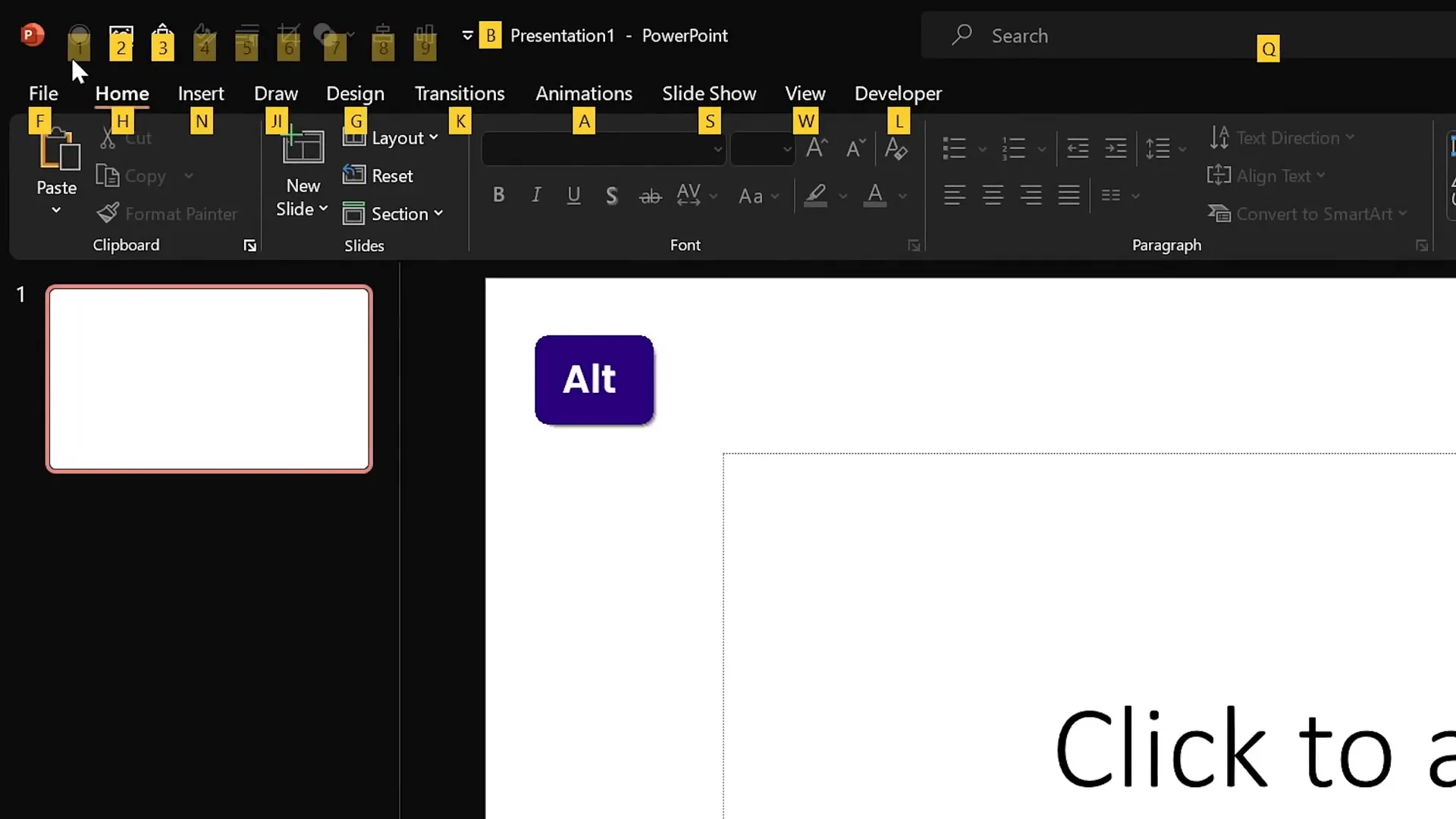Apply Italic formatting
The width and height of the screenshot is (1456, 819).
pyautogui.click(x=536, y=196)
